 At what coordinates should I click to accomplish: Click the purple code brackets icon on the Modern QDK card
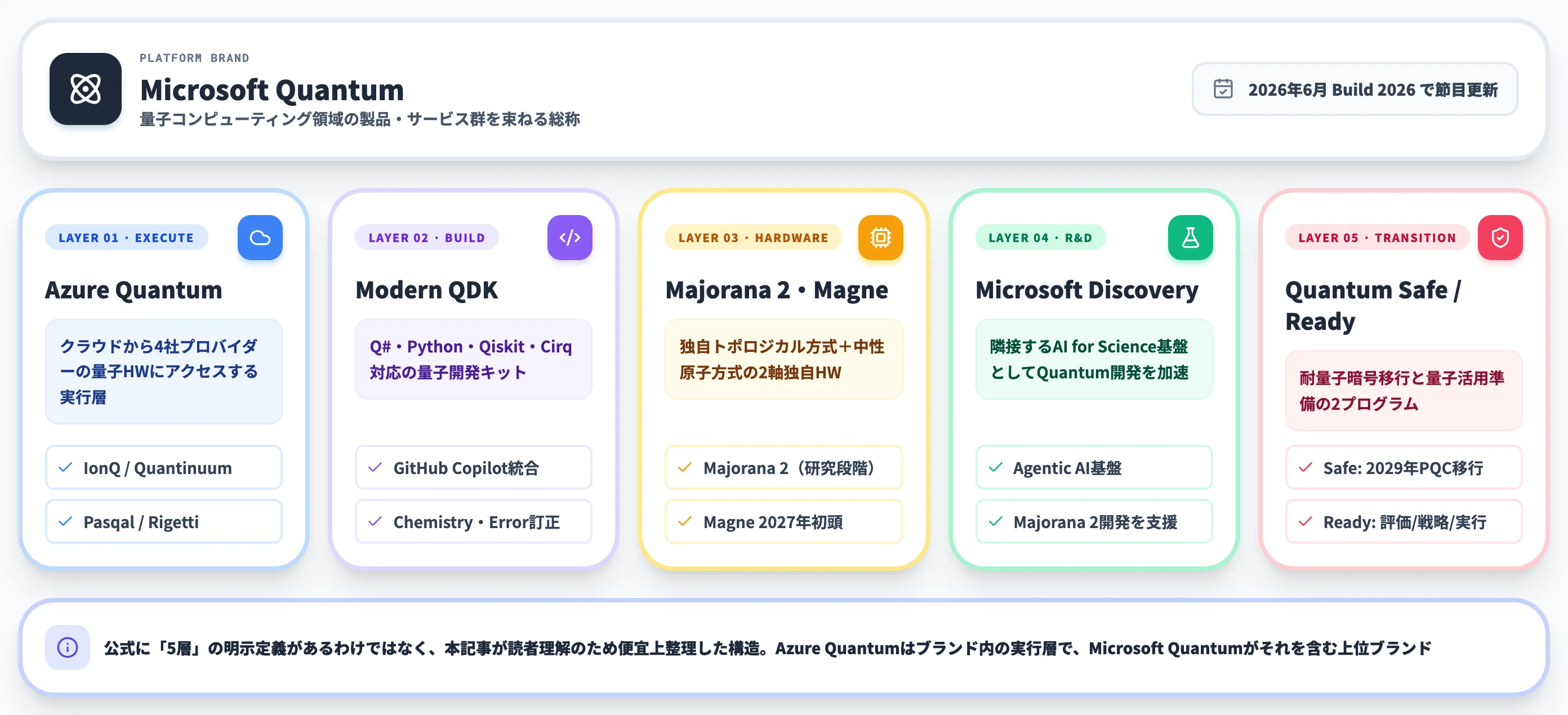click(x=570, y=238)
